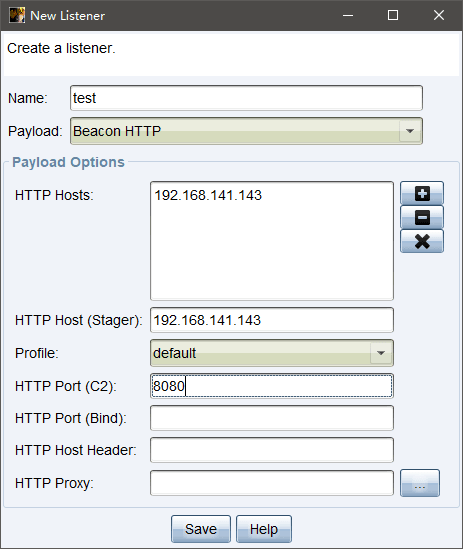The height and width of the screenshot is (549, 463).
Task: Save the listener configuration
Action: (201, 529)
